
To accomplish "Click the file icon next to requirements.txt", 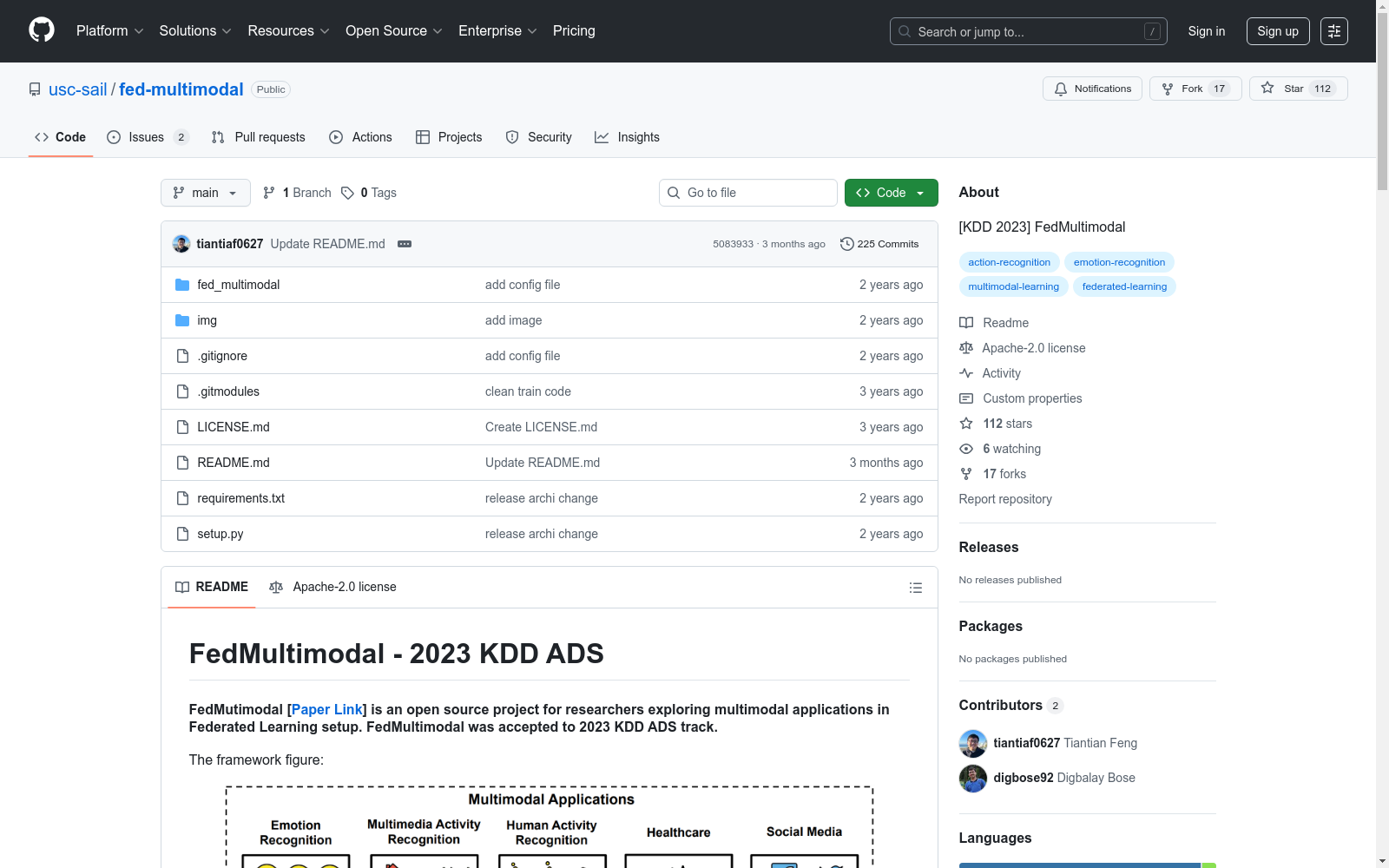I will [182, 498].
